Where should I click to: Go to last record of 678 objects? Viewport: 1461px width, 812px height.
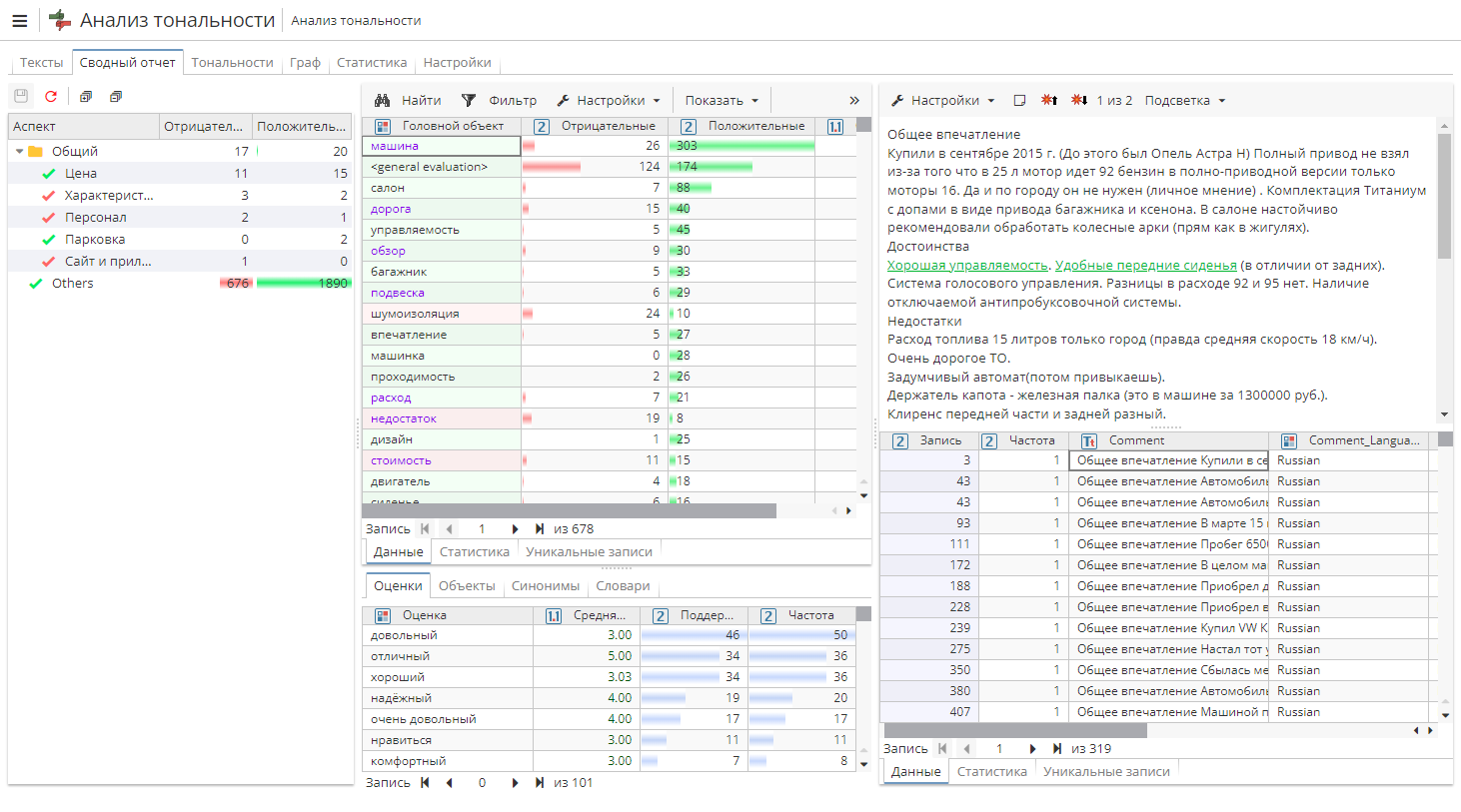(540, 529)
